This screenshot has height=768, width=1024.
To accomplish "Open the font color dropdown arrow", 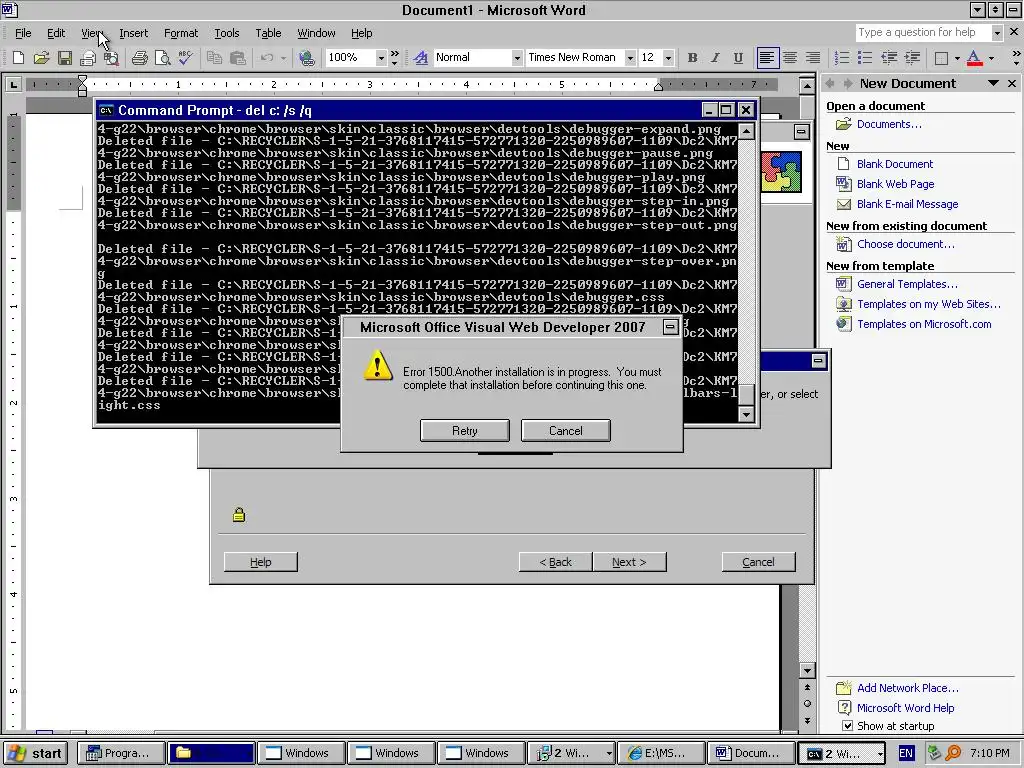I will [x=991, y=57].
